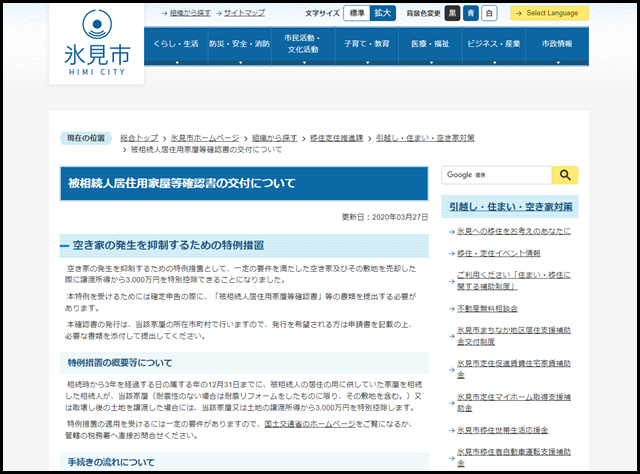This screenshot has height=474, width=640.
Task: Open the 子育て・教育 menu tab
Action: point(366,45)
